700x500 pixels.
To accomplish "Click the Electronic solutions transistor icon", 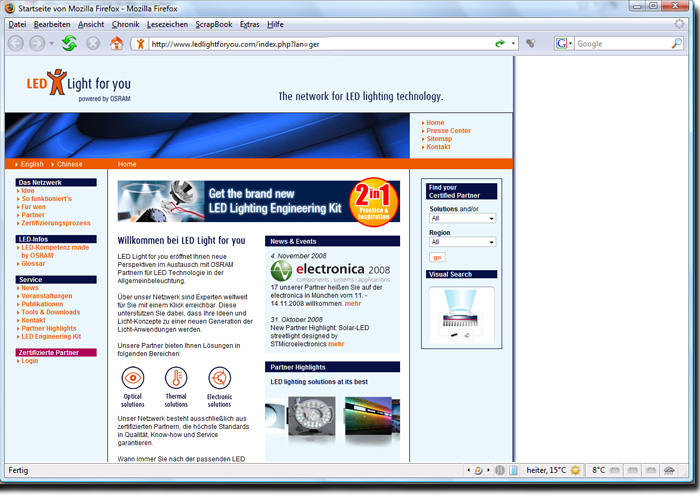I will tap(219, 378).
